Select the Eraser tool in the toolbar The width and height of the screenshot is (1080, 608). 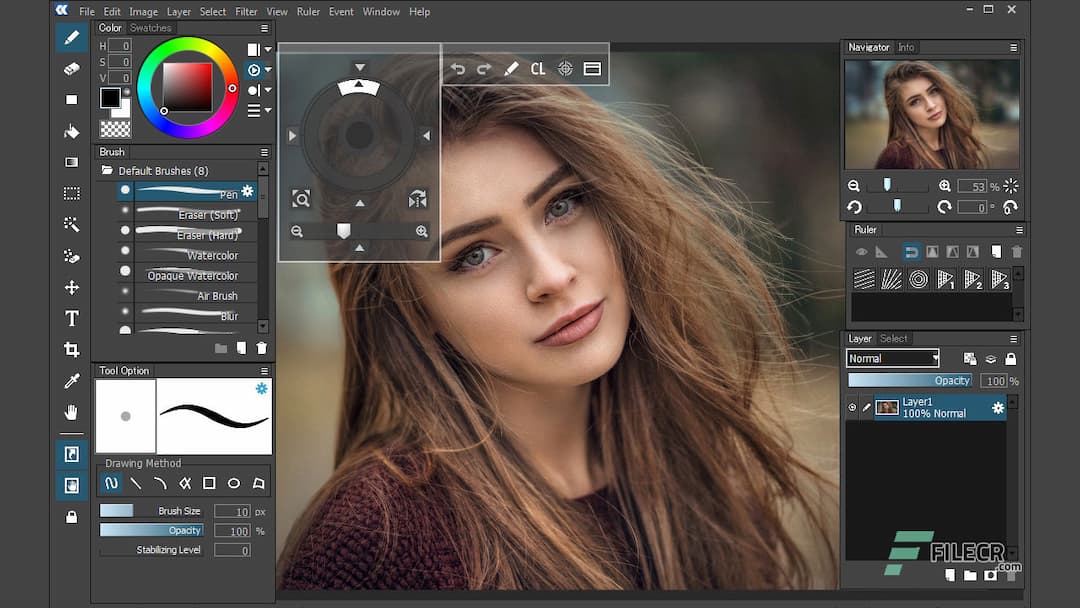pyautogui.click(x=71, y=69)
